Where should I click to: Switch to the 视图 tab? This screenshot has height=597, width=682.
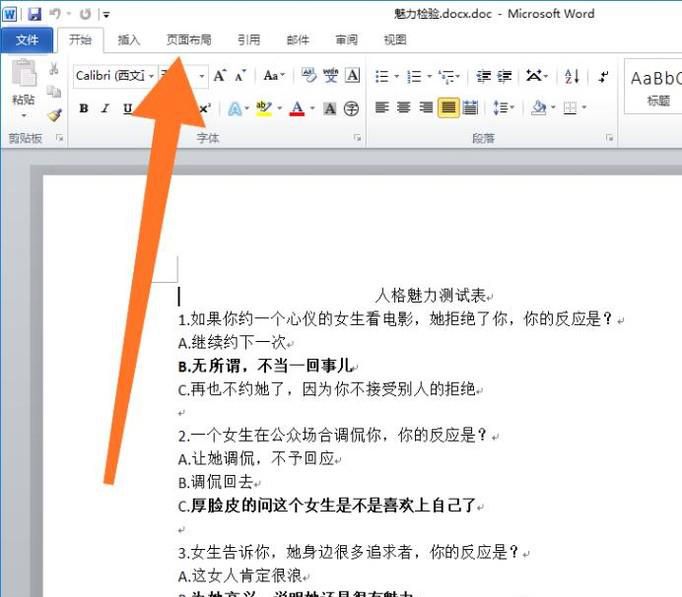point(395,40)
